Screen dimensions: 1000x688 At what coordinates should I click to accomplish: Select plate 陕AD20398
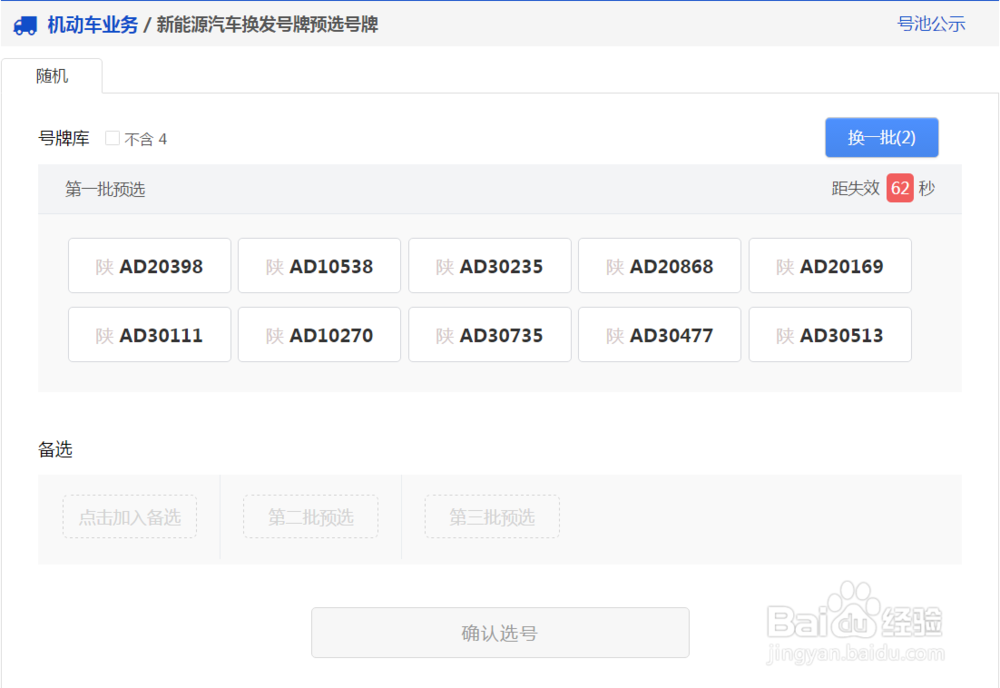point(149,265)
